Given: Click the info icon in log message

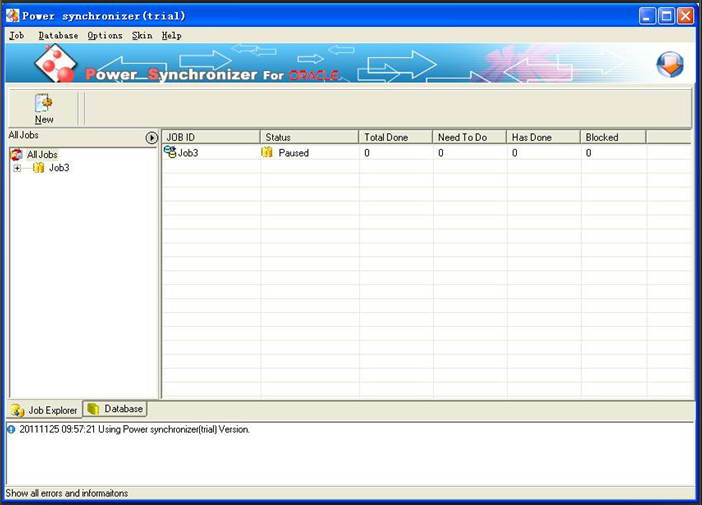Looking at the screenshot, I should coord(11,429).
